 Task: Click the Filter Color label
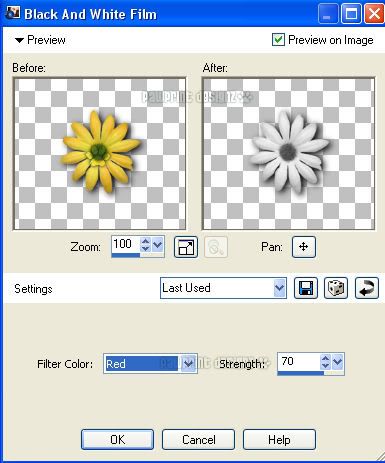pos(65,364)
